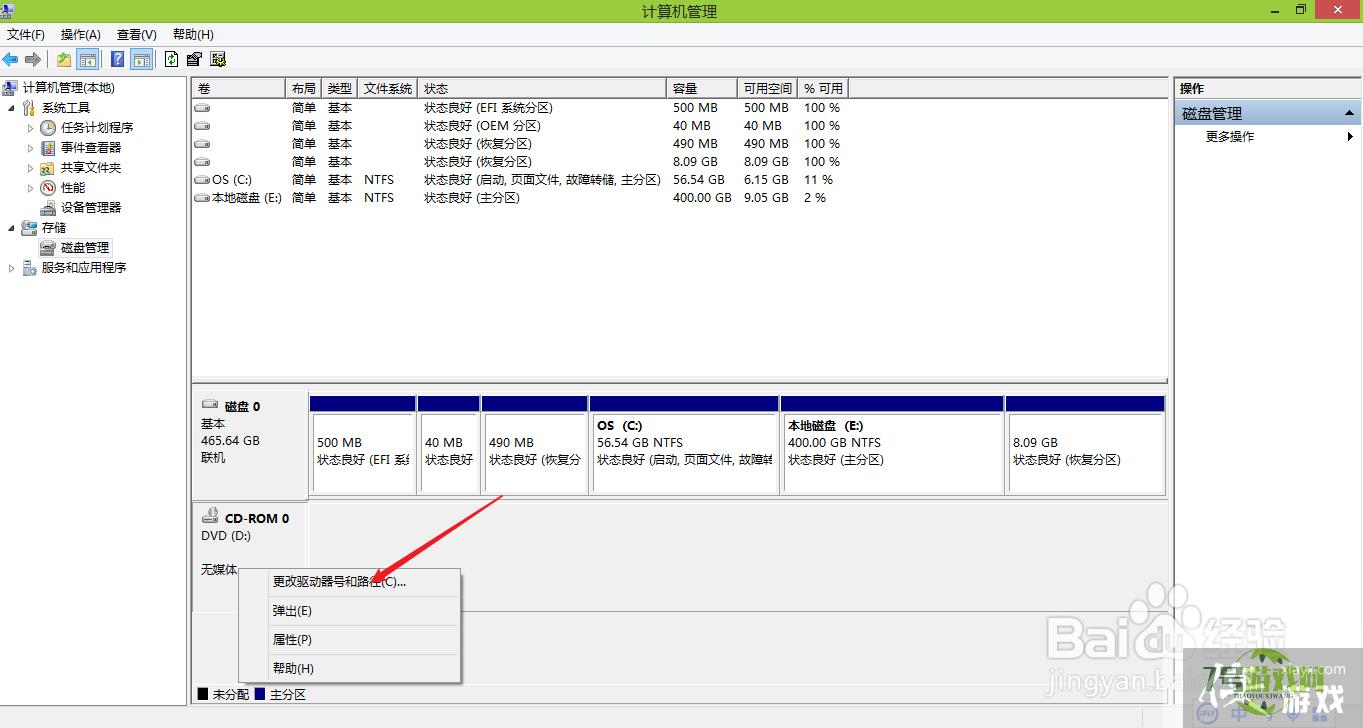Viewport: 1363px width, 728px height.
Task: Open the 更多操作 submenu arrow
Action: click(x=1351, y=137)
